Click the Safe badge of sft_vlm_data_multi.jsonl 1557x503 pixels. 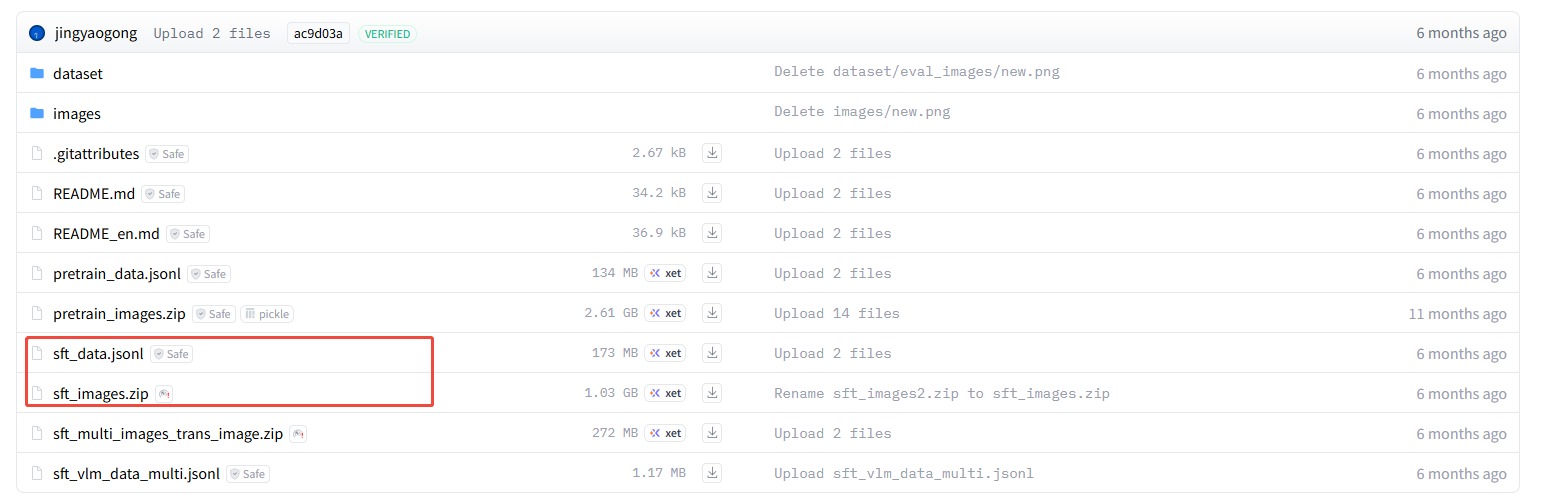click(x=248, y=474)
